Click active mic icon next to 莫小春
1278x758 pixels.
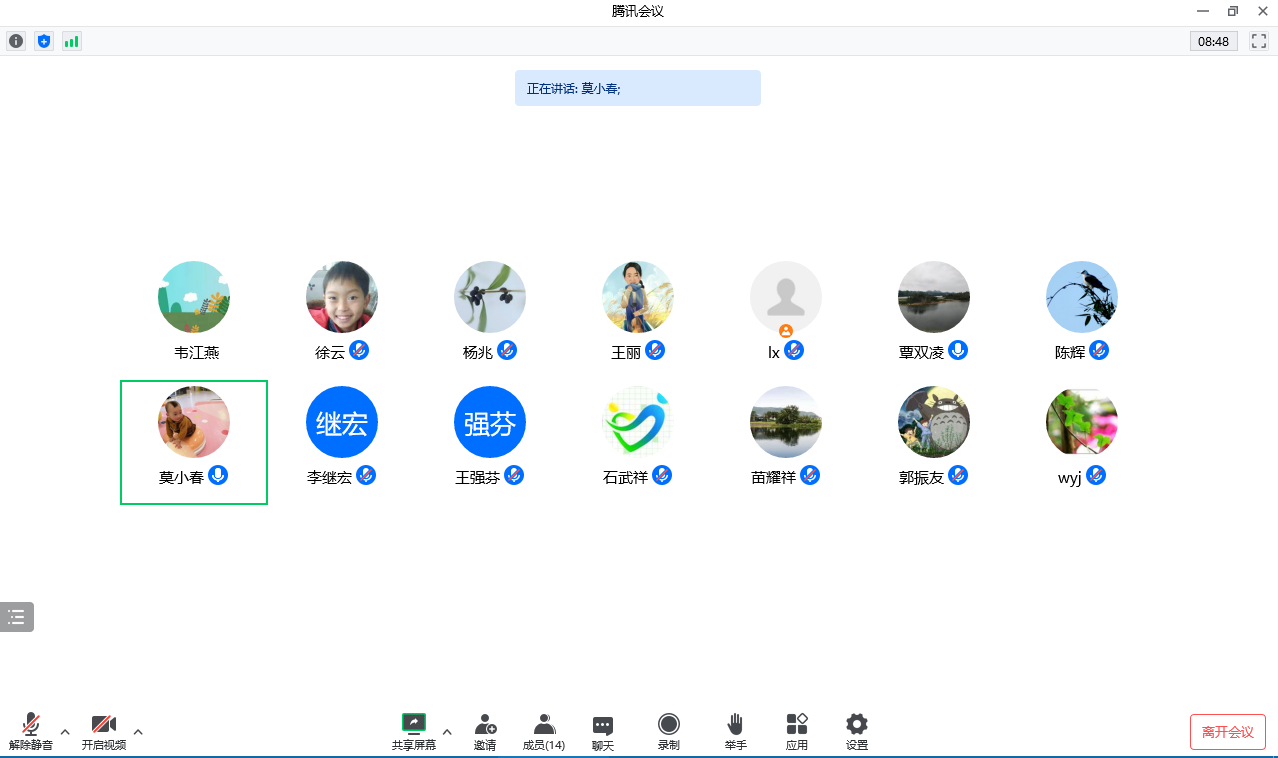click(x=218, y=475)
